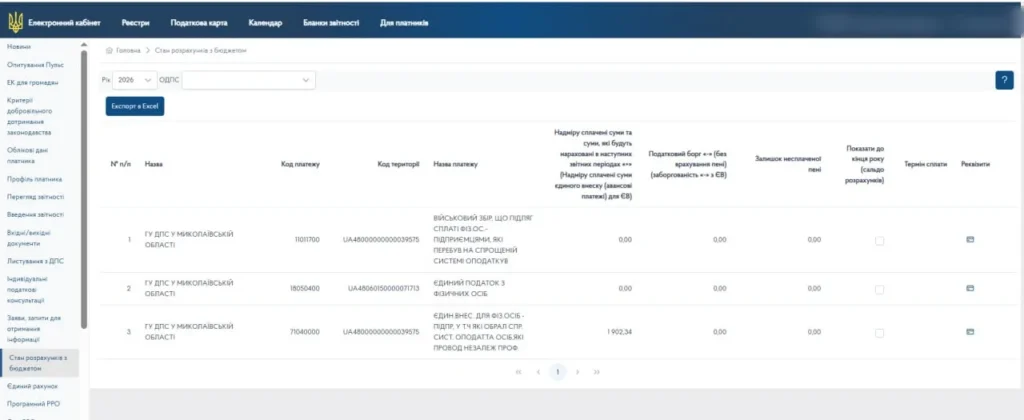This screenshot has width=1024, height=420.
Task: Go to previous page arrow
Action: tap(538, 372)
